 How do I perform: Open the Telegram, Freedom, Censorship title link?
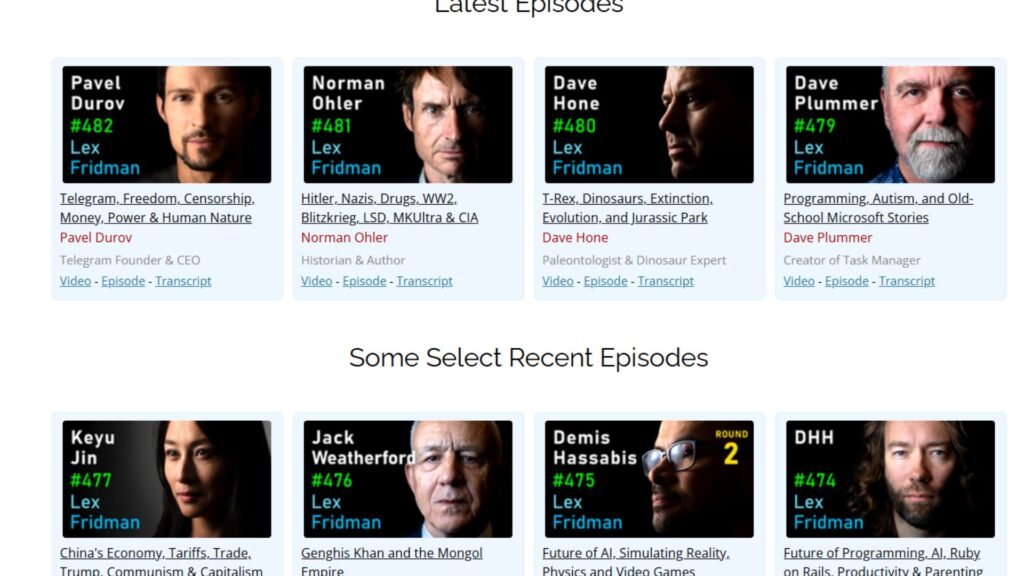point(157,208)
